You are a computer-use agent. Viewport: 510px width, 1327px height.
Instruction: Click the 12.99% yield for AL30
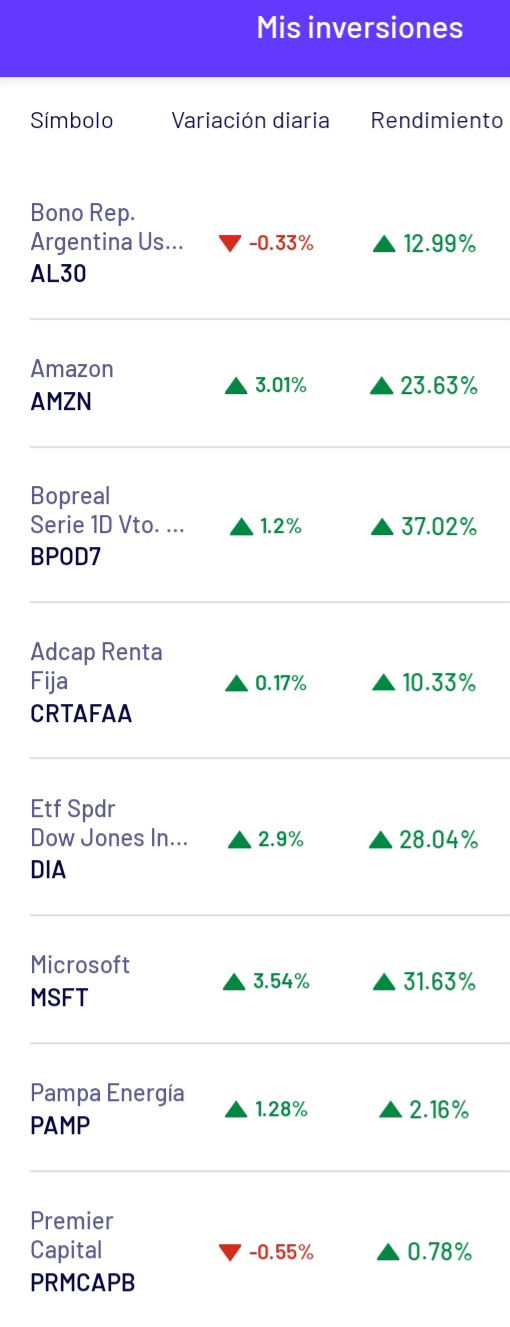pyautogui.click(x=439, y=243)
